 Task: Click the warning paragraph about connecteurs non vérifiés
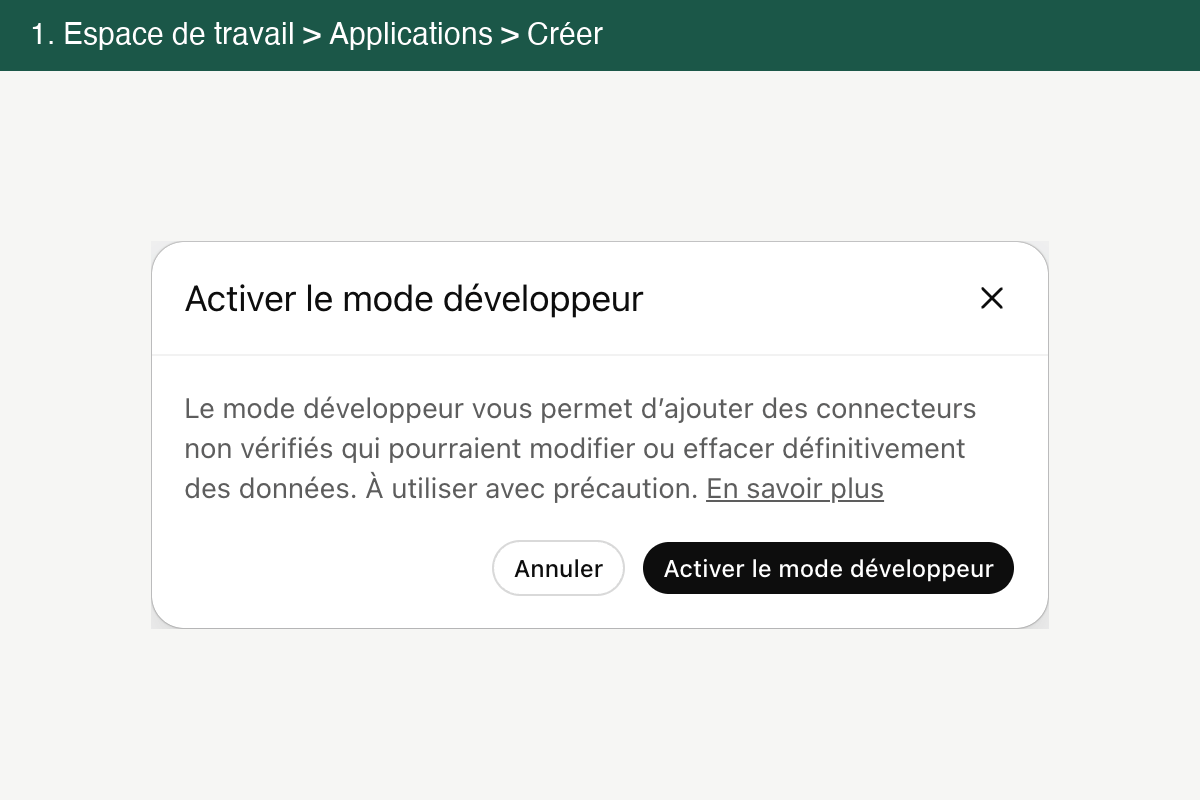pyautogui.click(x=581, y=449)
